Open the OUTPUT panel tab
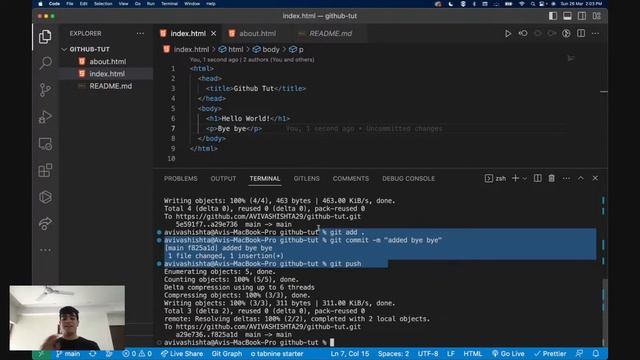This screenshot has height=360, width=640. pos(223,178)
